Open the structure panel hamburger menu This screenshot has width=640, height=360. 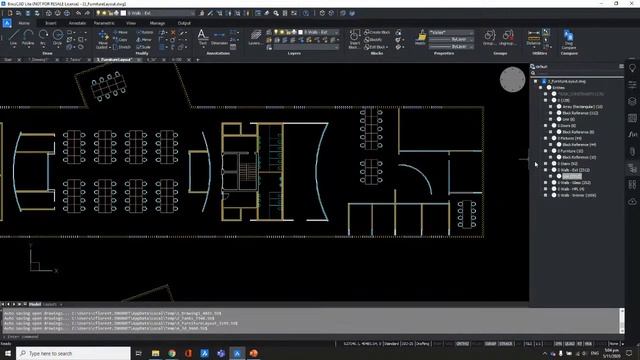(x=621, y=66)
